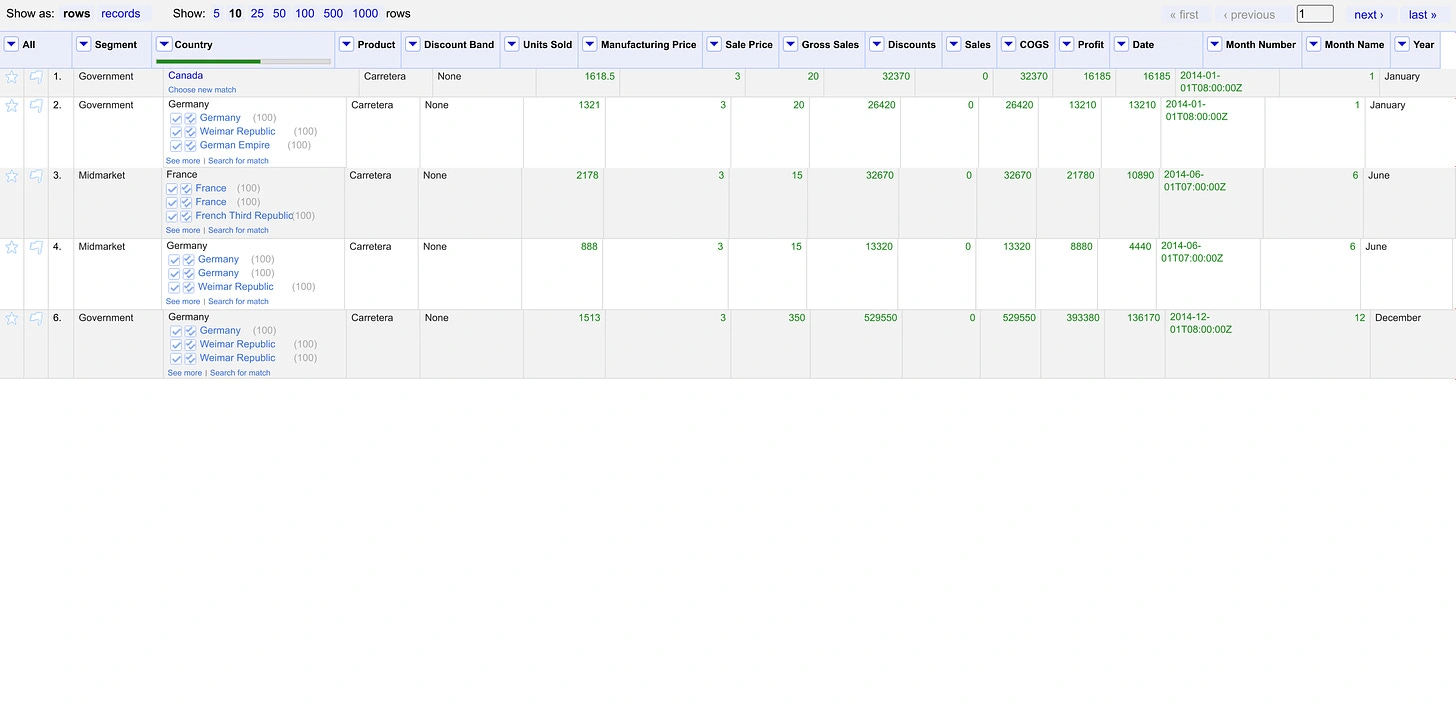The width and height of the screenshot is (1456, 710).
Task: Open the Date column dropdown
Action: point(1121,44)
